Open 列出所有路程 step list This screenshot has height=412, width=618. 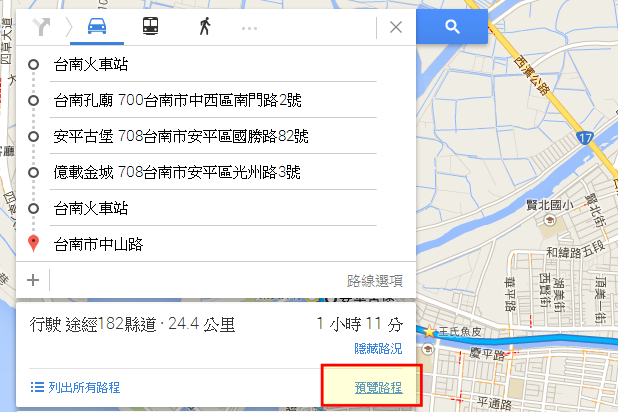click(x=75, y=387)
